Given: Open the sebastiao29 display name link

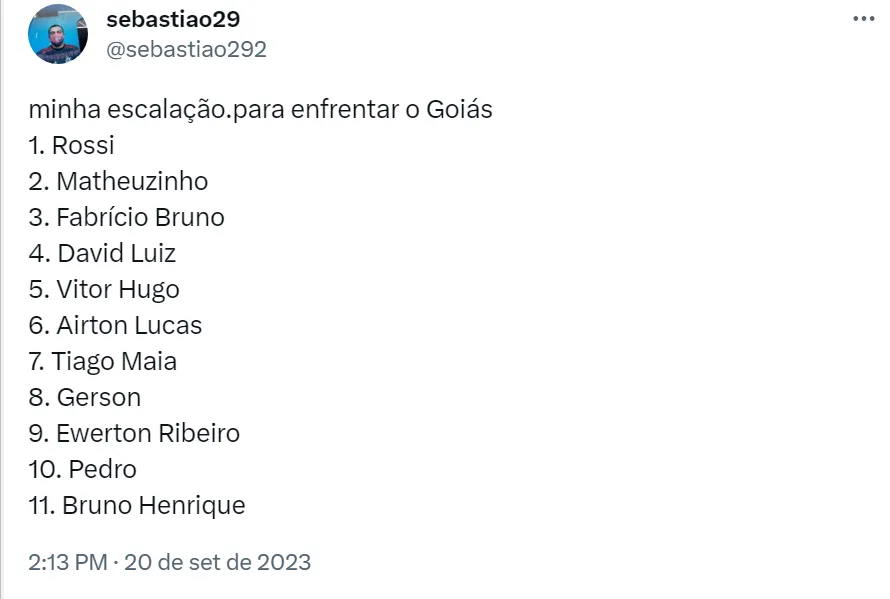Looking at the screenshot, I should [173, 19].
